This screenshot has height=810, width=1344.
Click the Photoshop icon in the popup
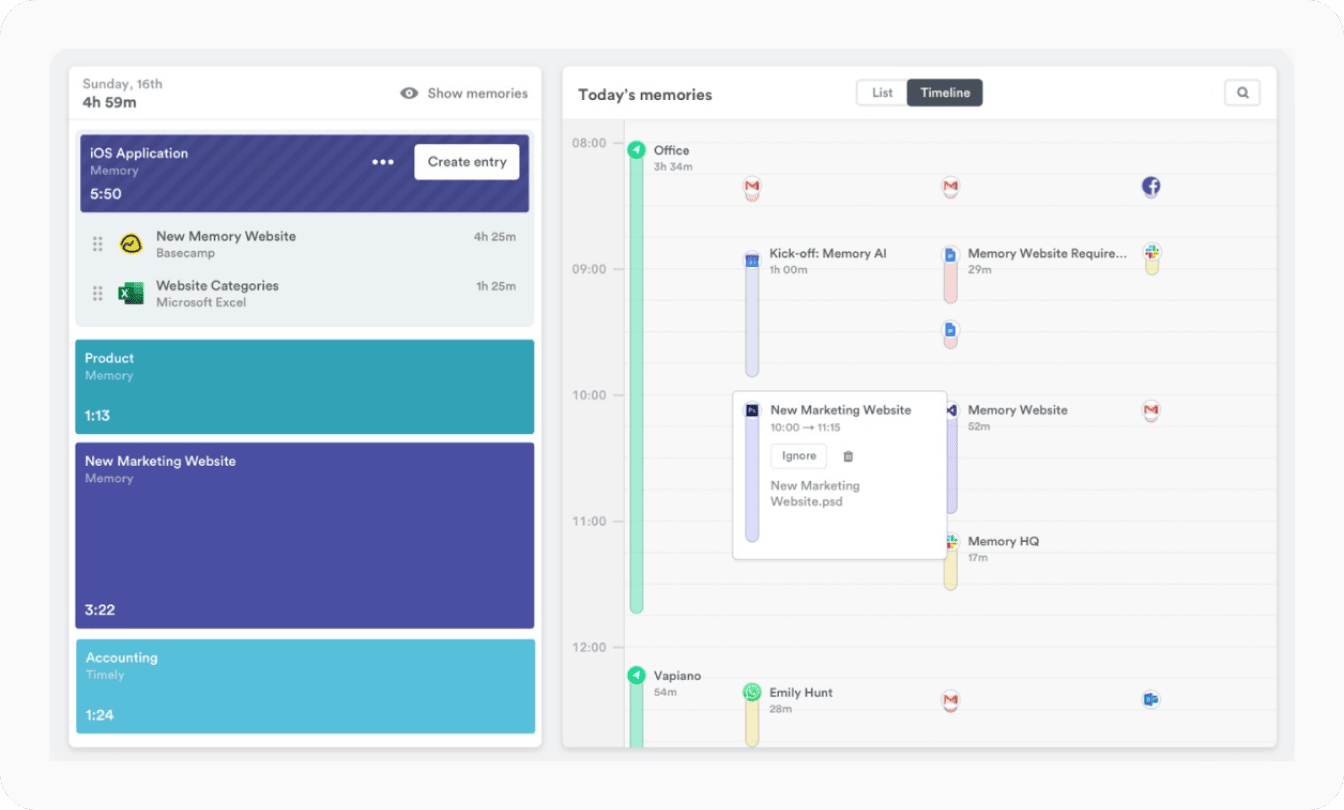752,410
